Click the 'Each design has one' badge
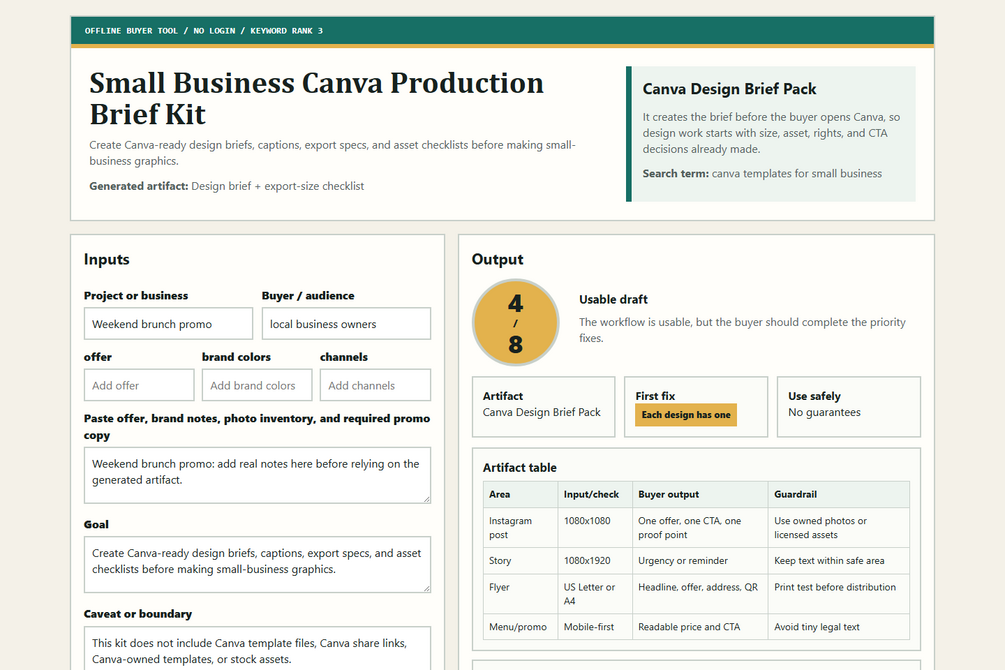 point(686,415)
